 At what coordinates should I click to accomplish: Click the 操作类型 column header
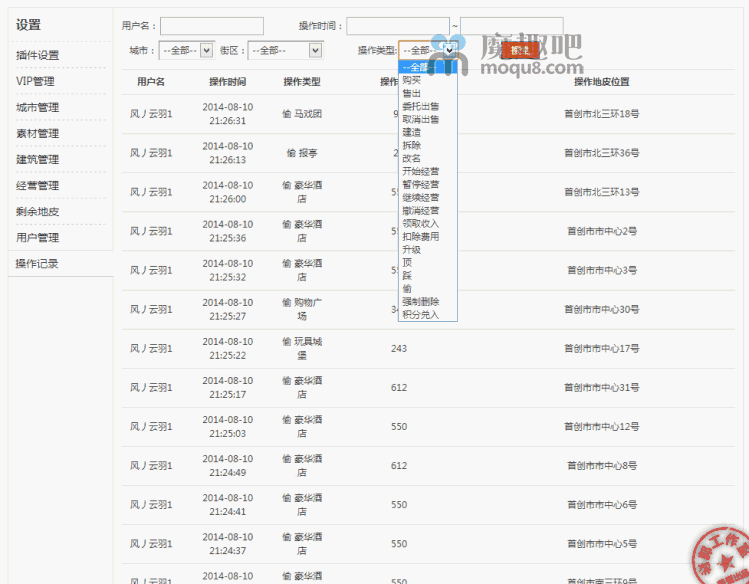[302, 82]
